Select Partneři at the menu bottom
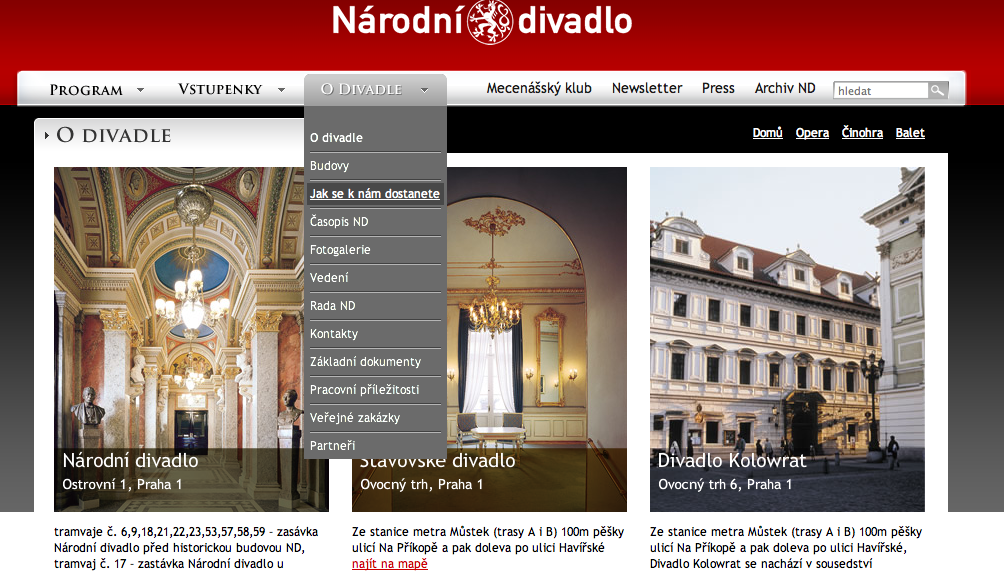Screen dimensions: 1004x574 pos(332,446)
